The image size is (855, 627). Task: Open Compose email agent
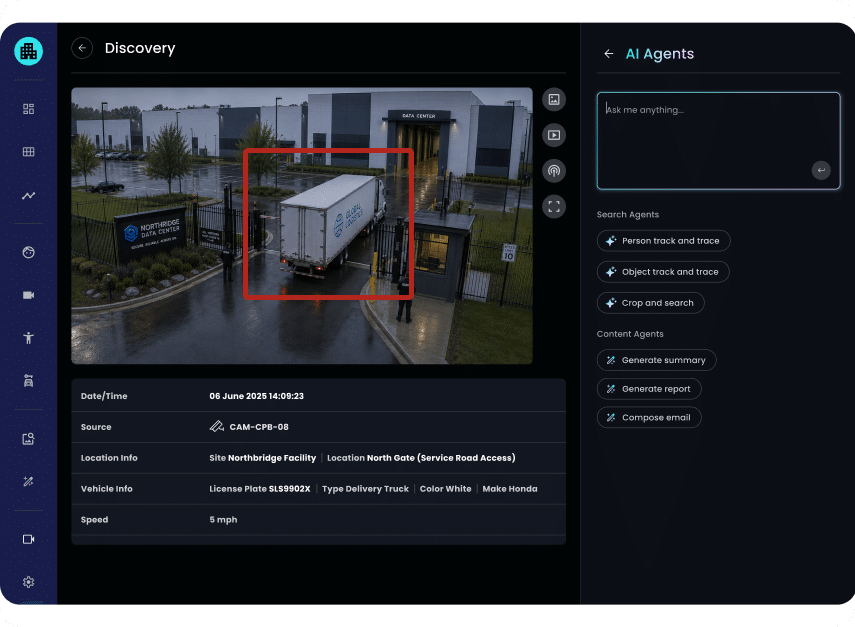(648, 418)
